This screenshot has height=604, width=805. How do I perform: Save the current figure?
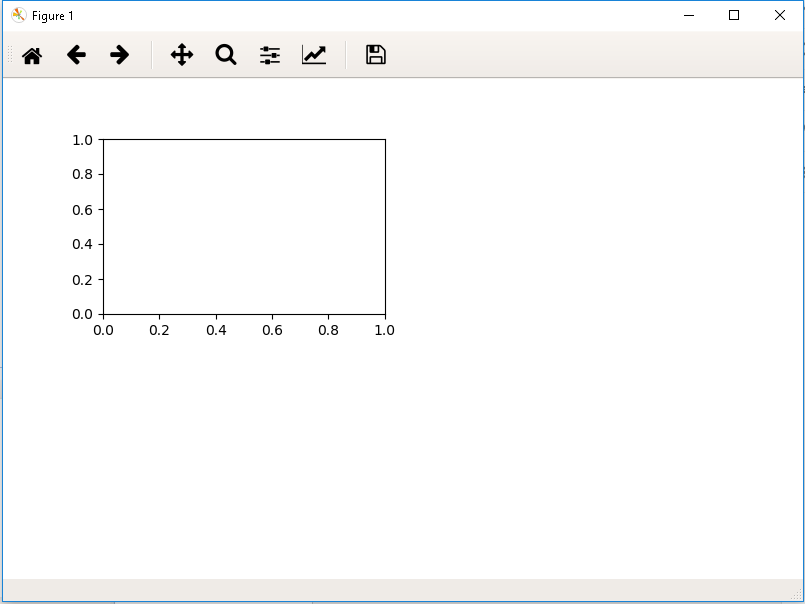click(375, 55)
